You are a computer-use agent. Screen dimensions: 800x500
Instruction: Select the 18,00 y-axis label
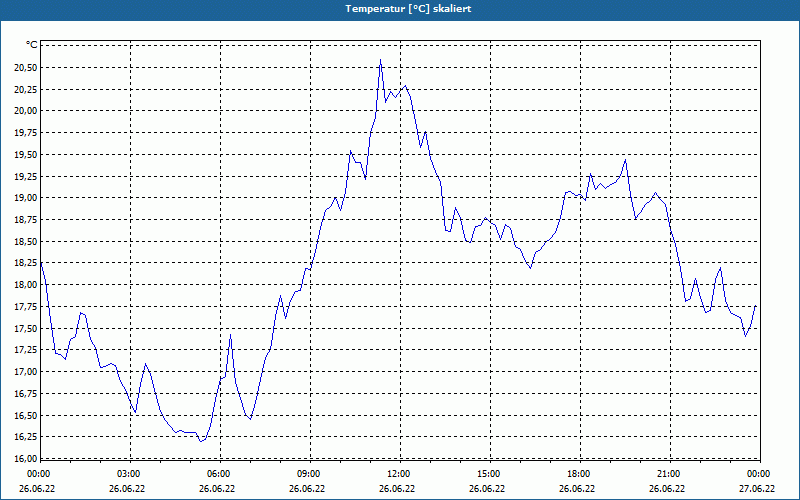pyautogui.click(x=26, y=285)
